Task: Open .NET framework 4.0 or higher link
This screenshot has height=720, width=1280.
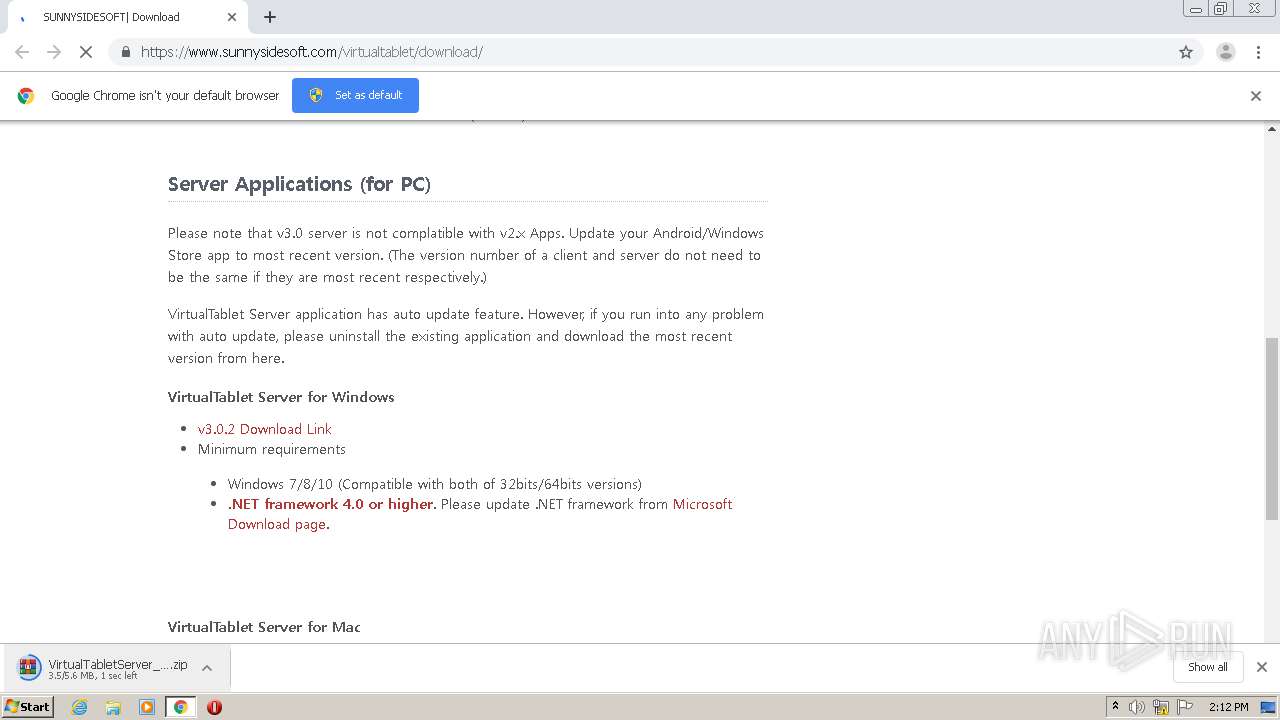Action: tap(332, 504)
